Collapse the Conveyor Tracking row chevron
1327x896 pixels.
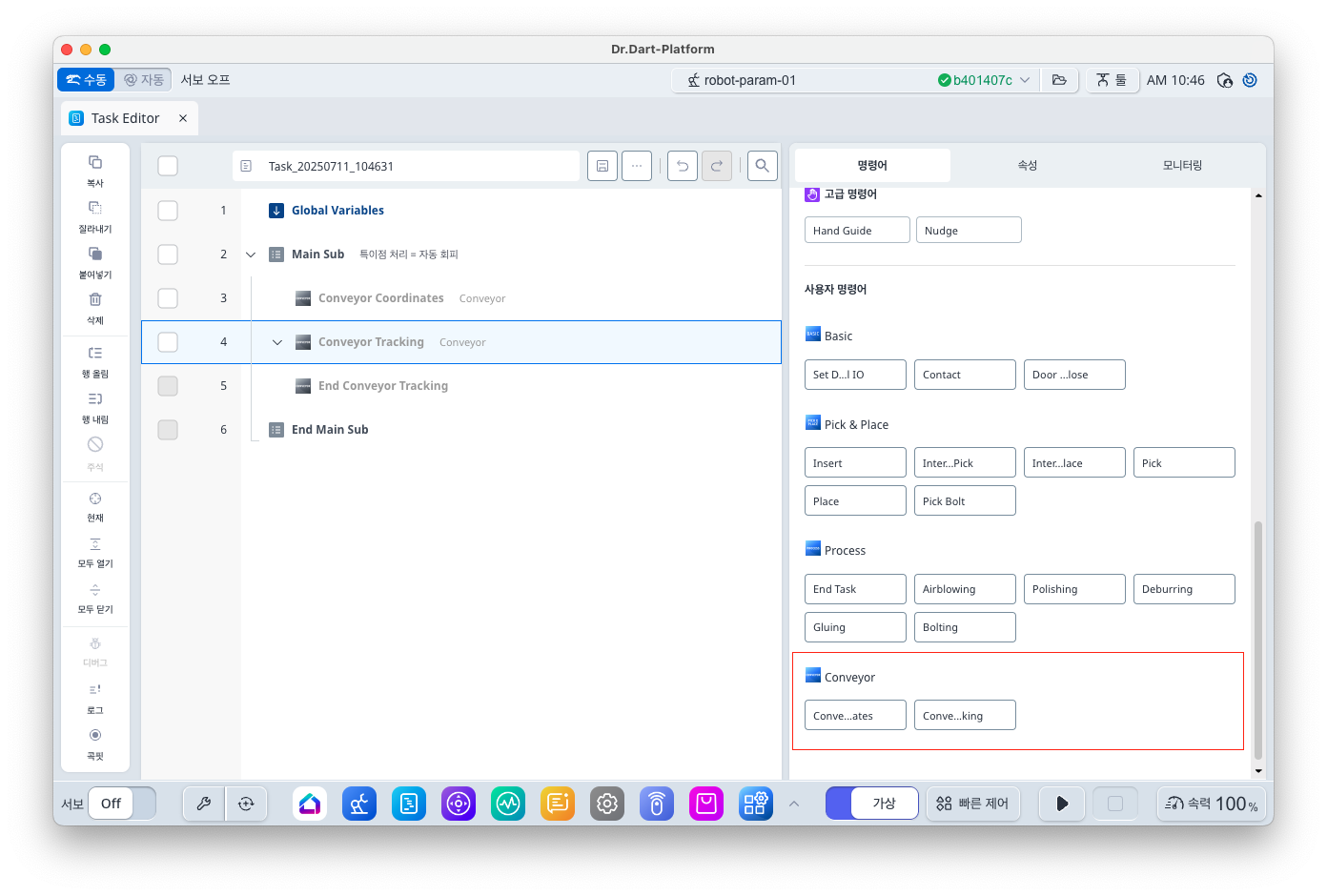tap(277, 342)
